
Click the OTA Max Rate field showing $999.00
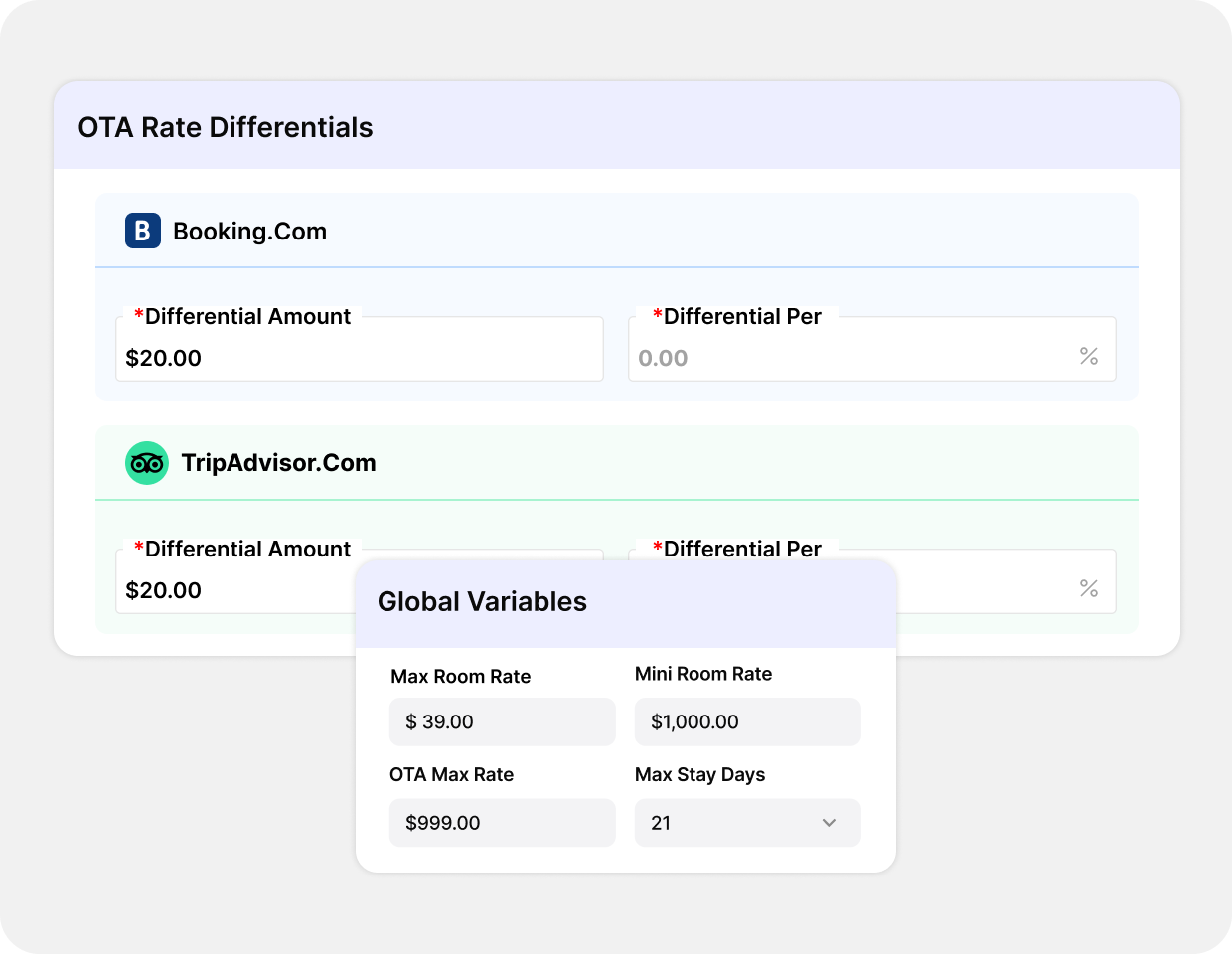[503, 823]
